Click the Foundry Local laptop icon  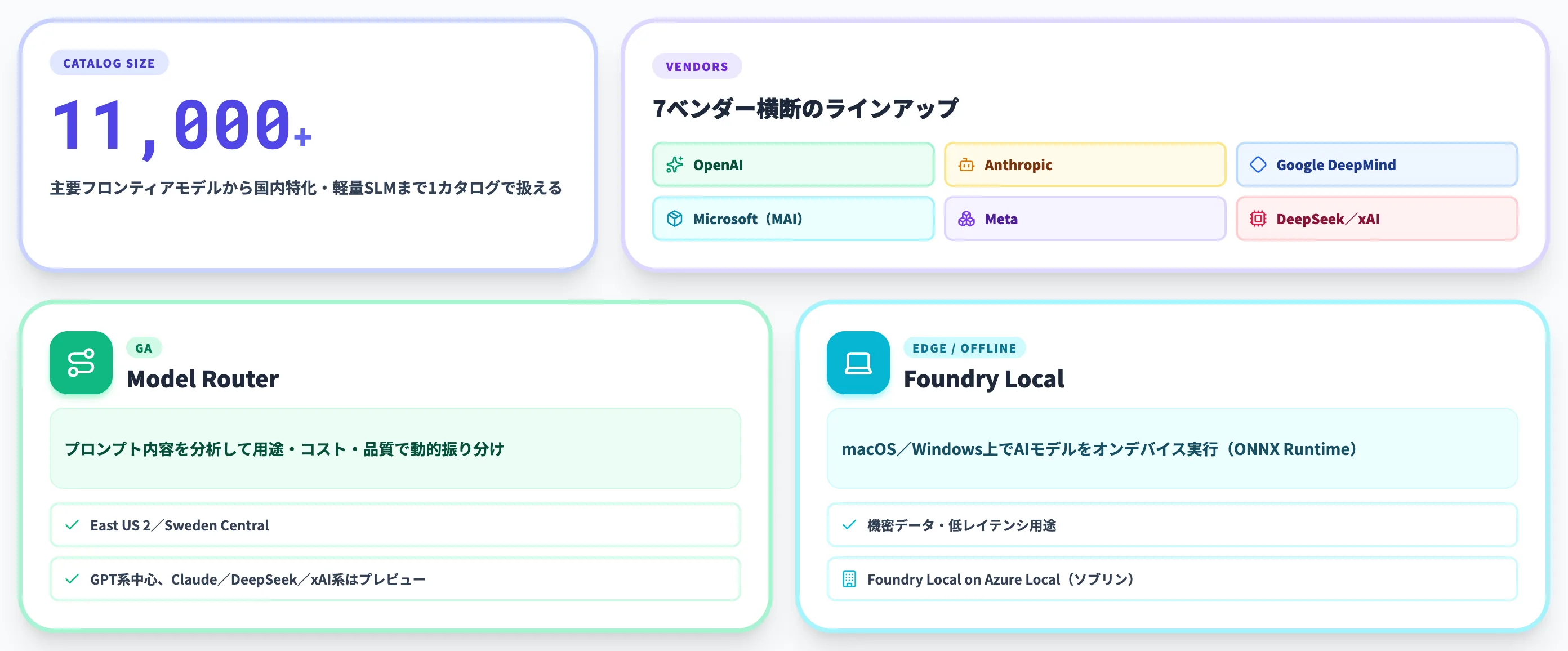858,363
